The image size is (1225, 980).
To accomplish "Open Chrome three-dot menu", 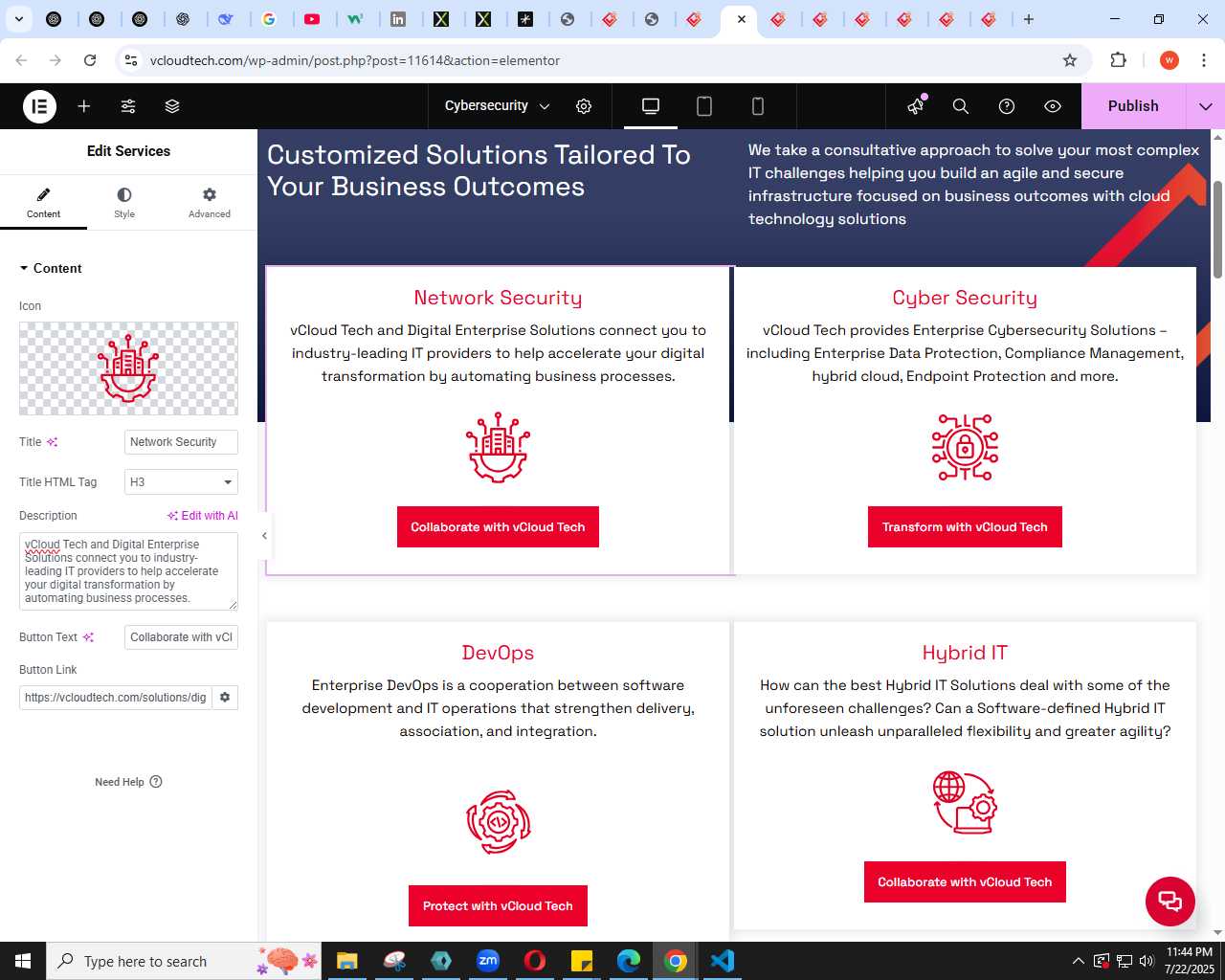I will tap(1204, 60).
